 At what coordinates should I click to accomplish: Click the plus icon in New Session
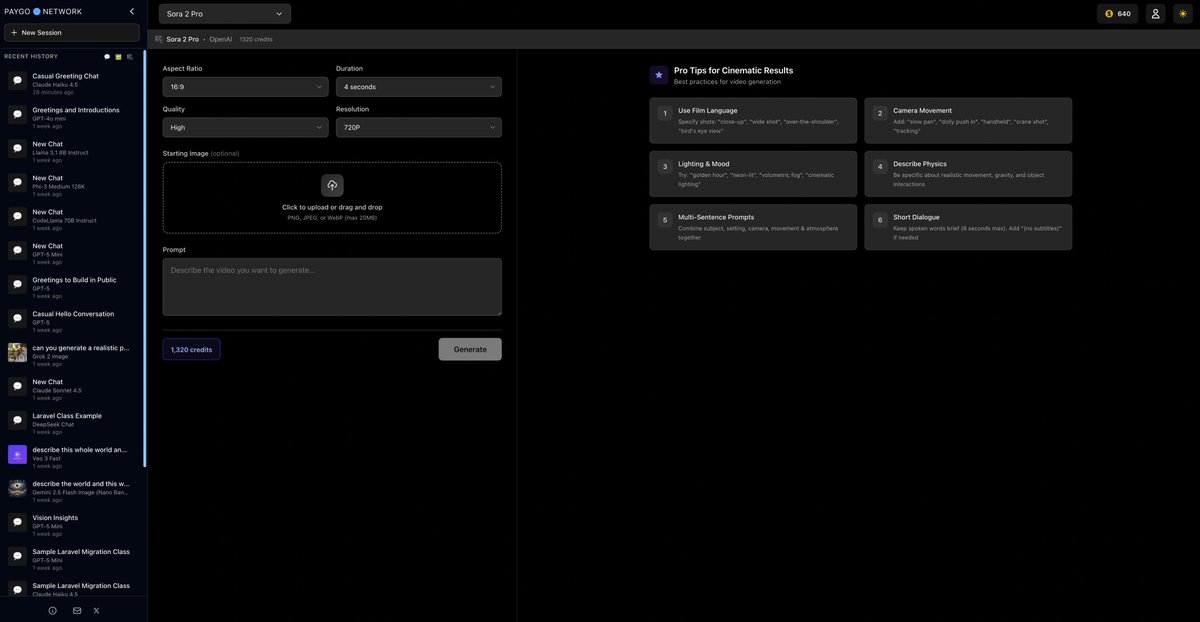[x=14, y=32]
